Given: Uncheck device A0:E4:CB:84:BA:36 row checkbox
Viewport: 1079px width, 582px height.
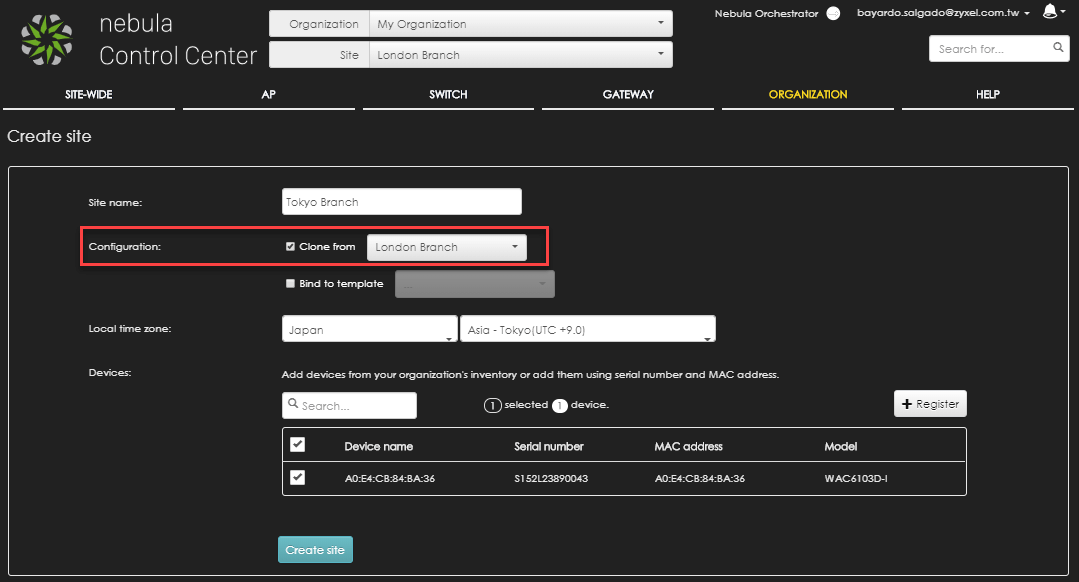Looking at the screenshot, I should 297,477.
